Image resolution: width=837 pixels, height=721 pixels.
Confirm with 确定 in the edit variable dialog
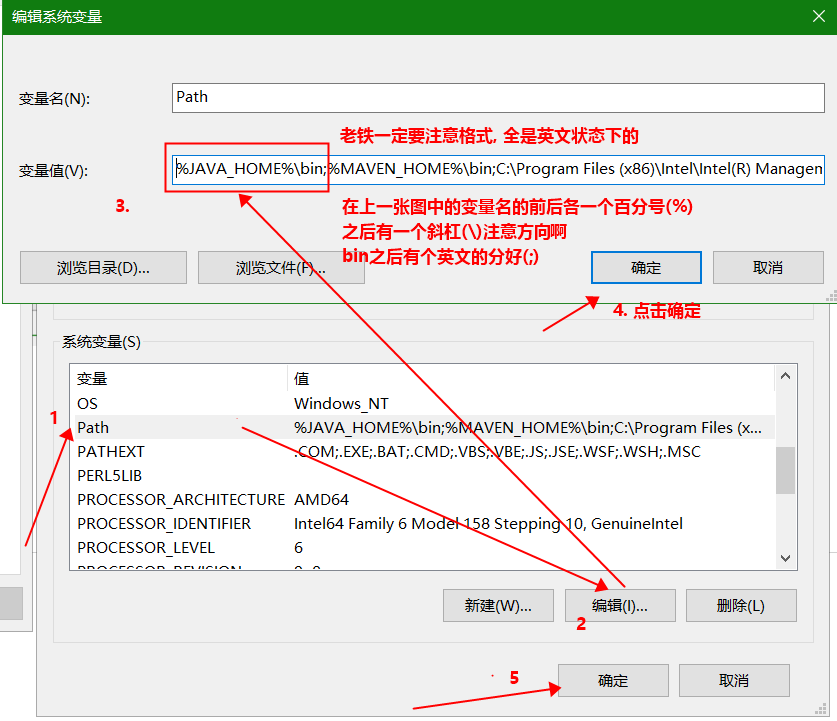[646, 267]
